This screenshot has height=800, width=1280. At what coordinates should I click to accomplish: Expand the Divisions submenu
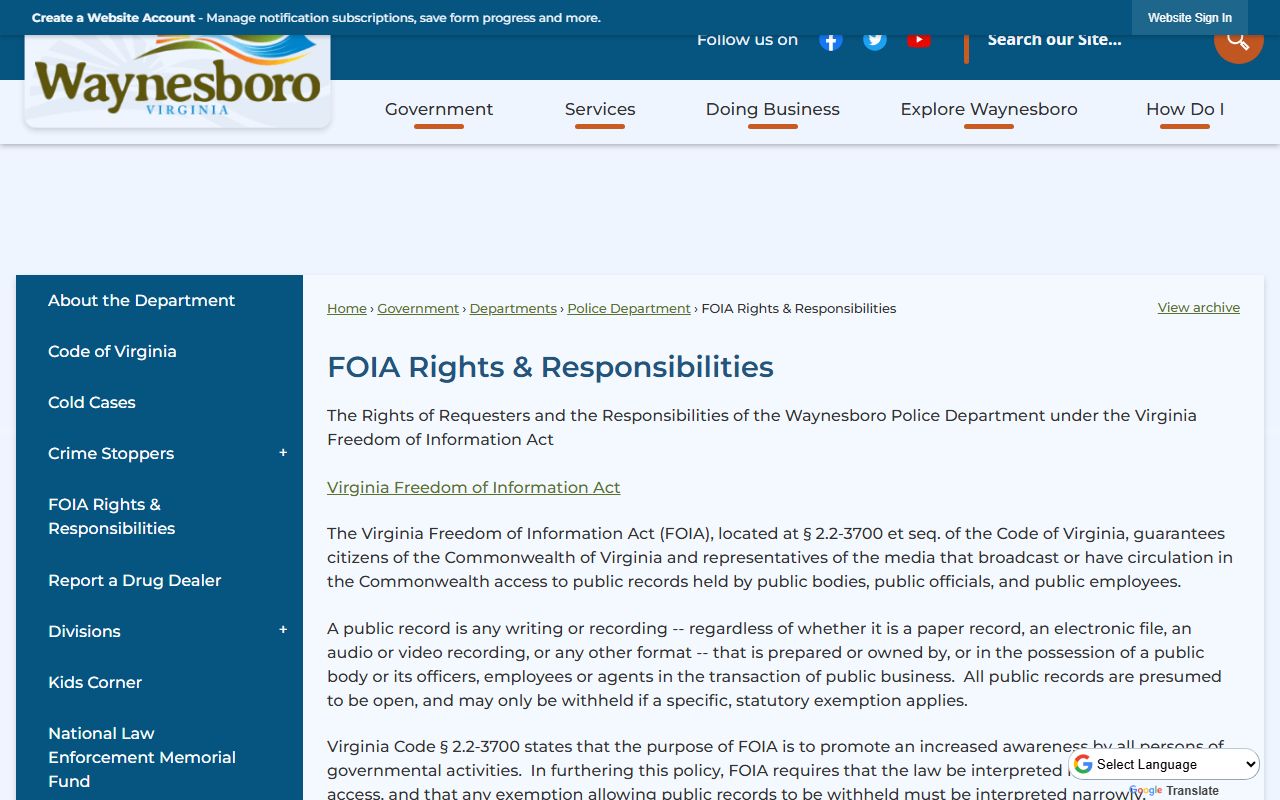tap(283, 630)
